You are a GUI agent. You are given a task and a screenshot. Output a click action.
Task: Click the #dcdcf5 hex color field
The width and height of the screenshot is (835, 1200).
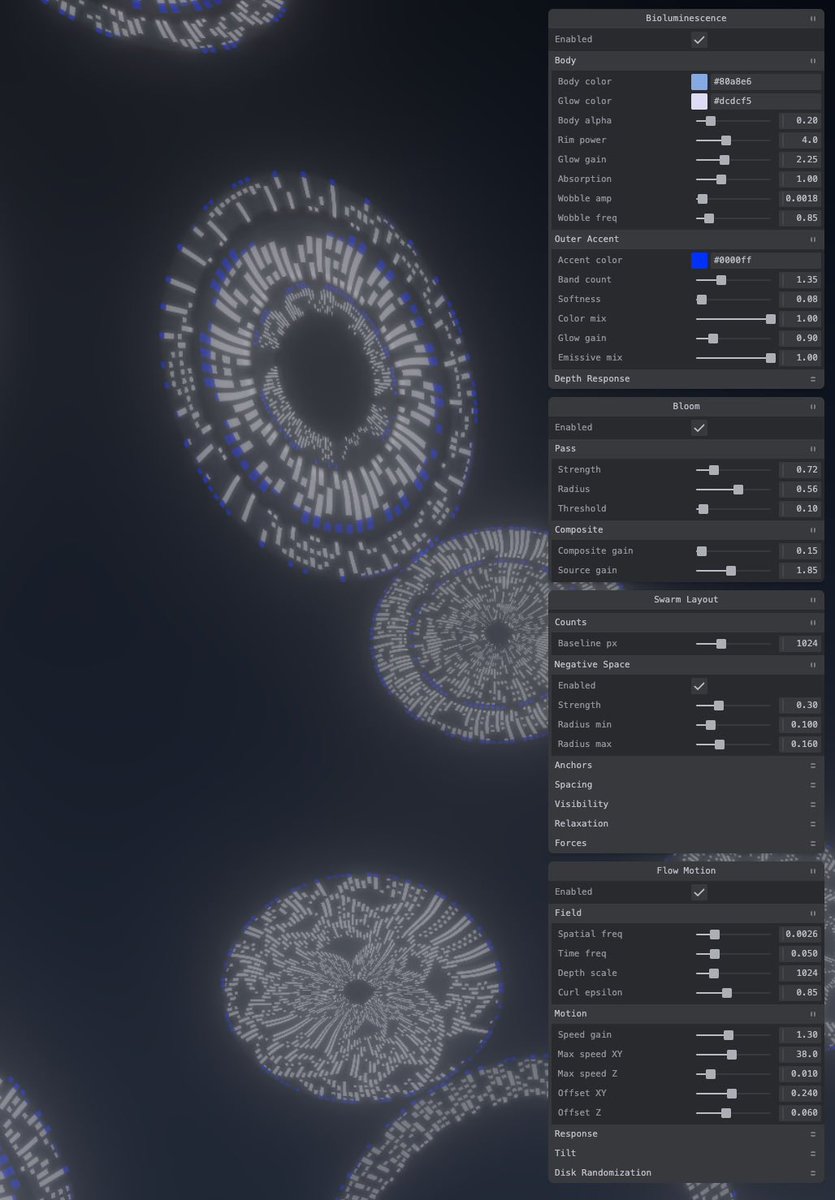[x=765, y=101]
